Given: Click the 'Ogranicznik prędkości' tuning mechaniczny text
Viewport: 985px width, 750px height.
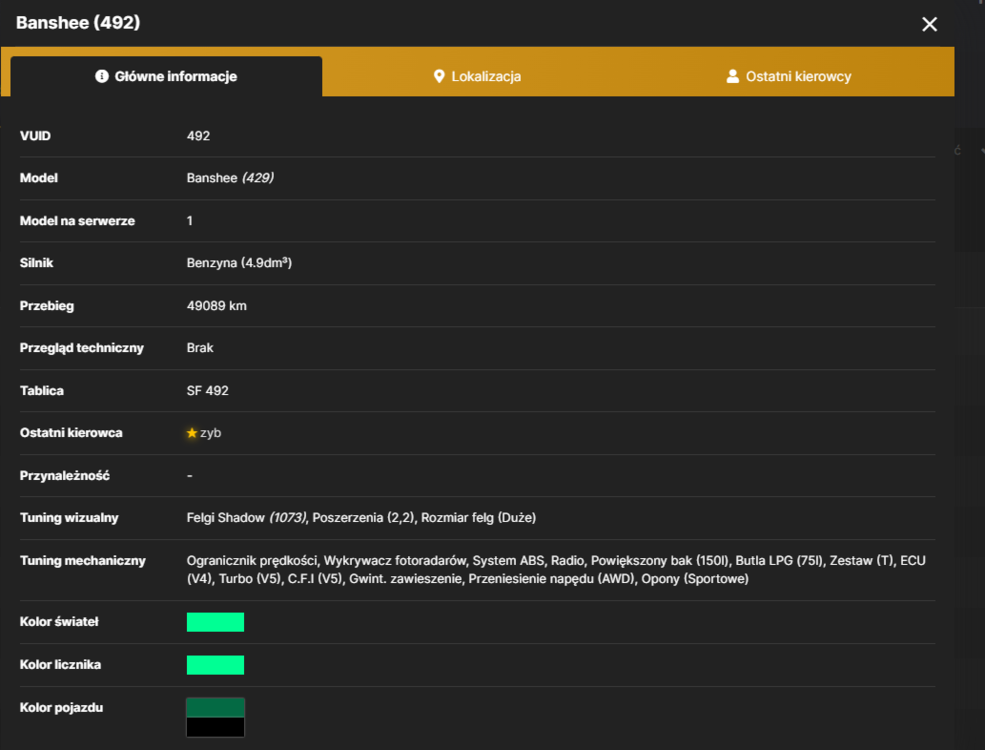Looking at the screenshot, I should [x=252, y=560].
